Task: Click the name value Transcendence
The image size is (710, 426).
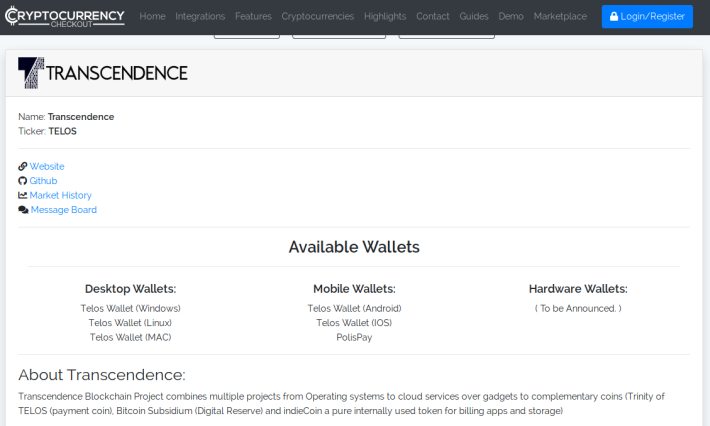Action: pos(81,117)
